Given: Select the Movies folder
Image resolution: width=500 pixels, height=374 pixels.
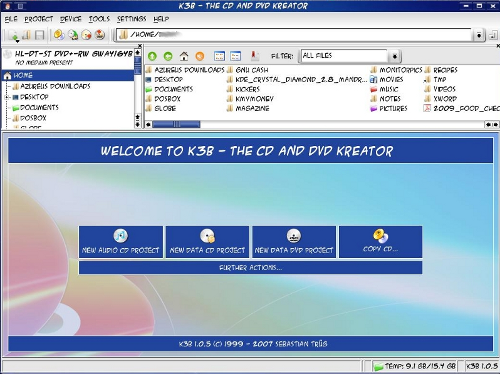Looking at the screenshot, I should tap(387, 80).
